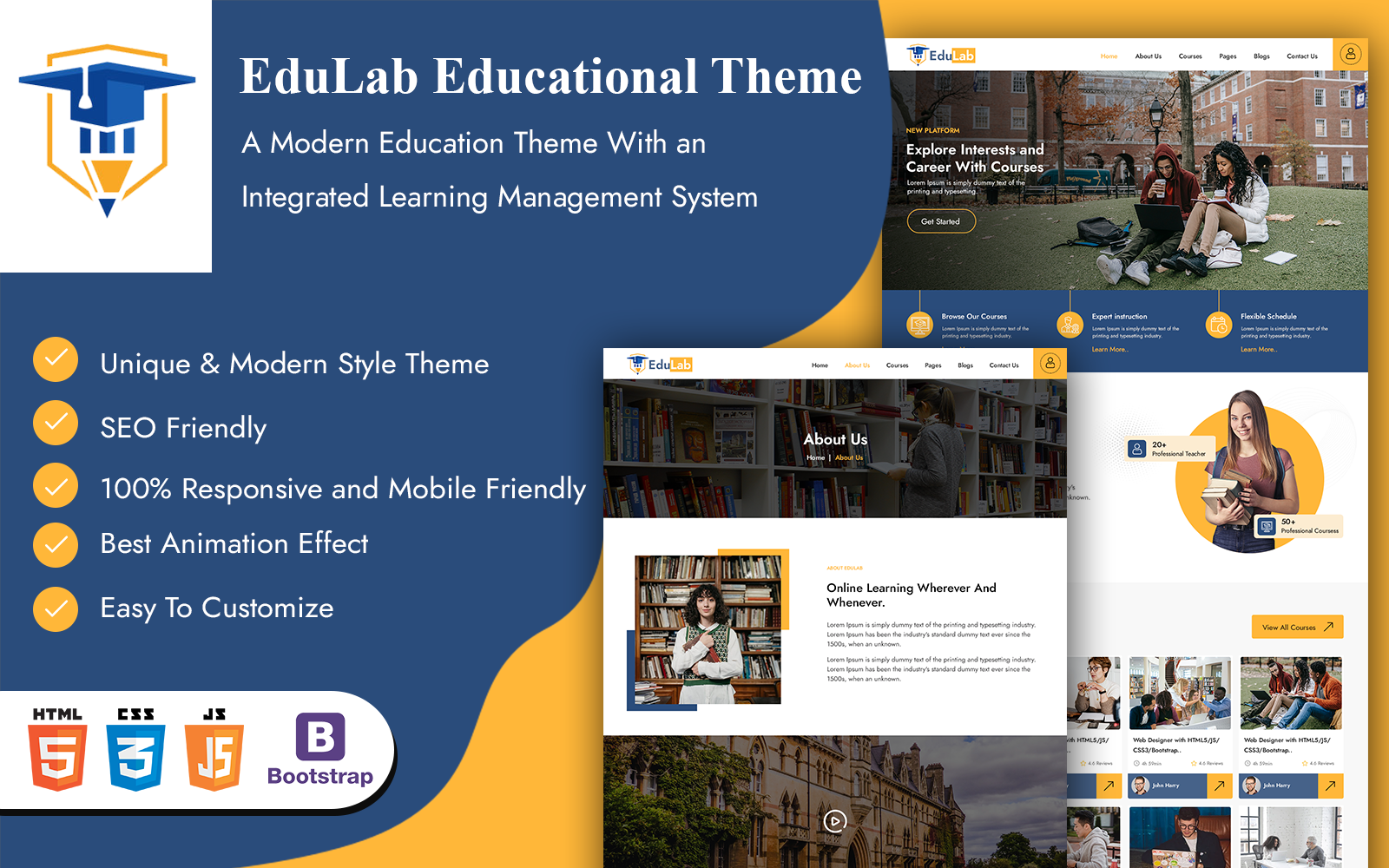Click the user account icon in the navbar
This screenshot has height=868, width=1389.
pos(1349,54)
